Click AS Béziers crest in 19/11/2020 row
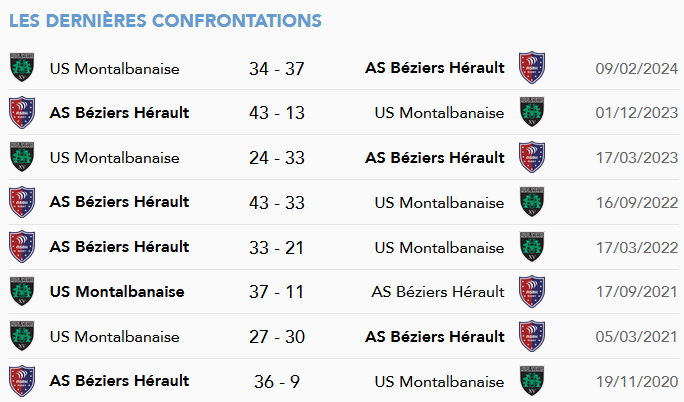The image size is (684, 402). (22, 381)
